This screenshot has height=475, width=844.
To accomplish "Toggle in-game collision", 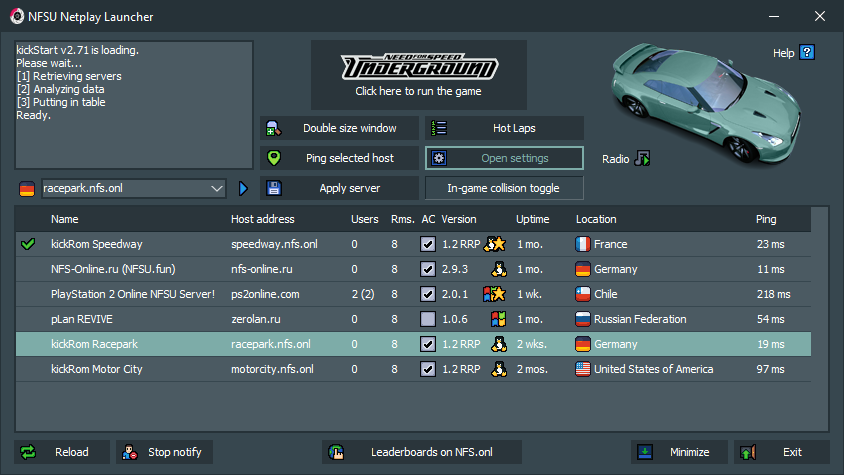I will click(x=504, y=188).
